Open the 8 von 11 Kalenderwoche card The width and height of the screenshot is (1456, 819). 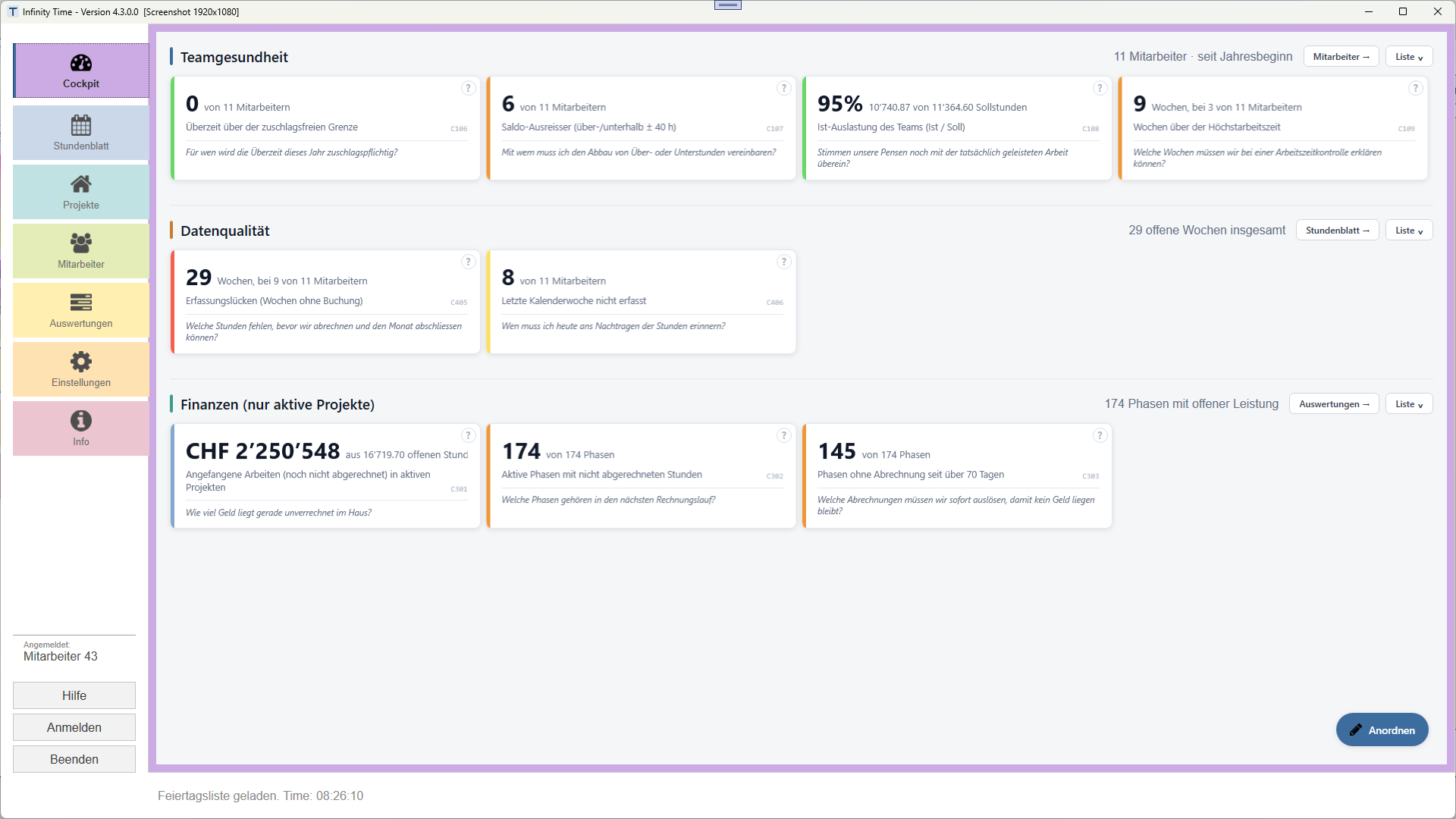642,302
